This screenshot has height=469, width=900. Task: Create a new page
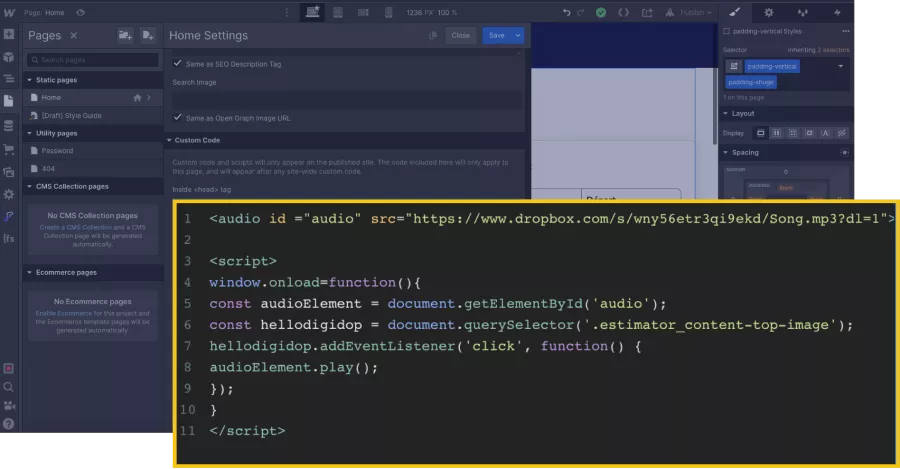tap(148, 35)
